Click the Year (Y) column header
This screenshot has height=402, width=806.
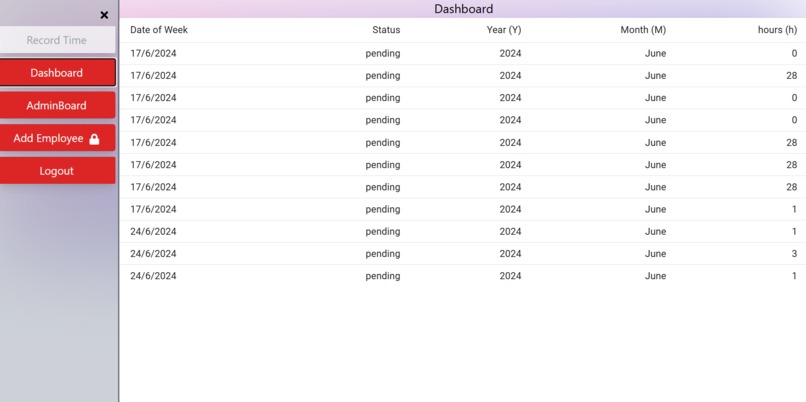coord(504,30)
